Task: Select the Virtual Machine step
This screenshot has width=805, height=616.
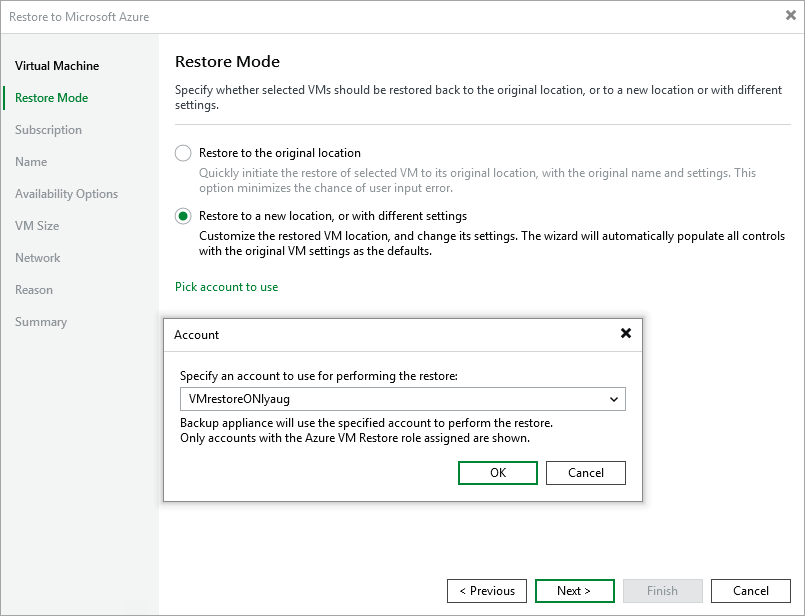Action: [56, 66]
